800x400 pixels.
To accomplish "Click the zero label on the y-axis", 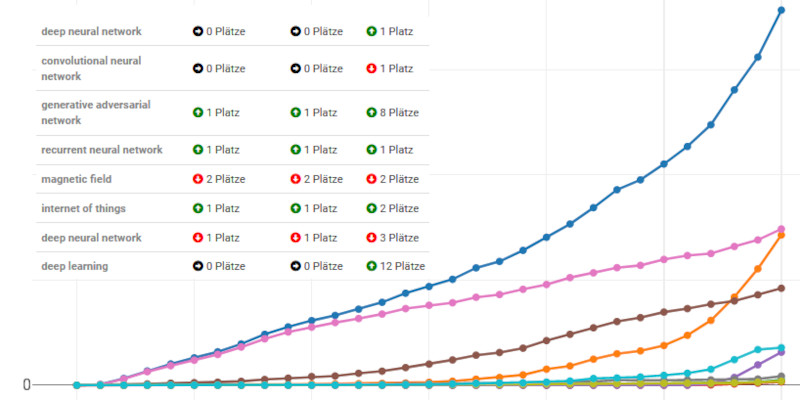I will 27,385.
